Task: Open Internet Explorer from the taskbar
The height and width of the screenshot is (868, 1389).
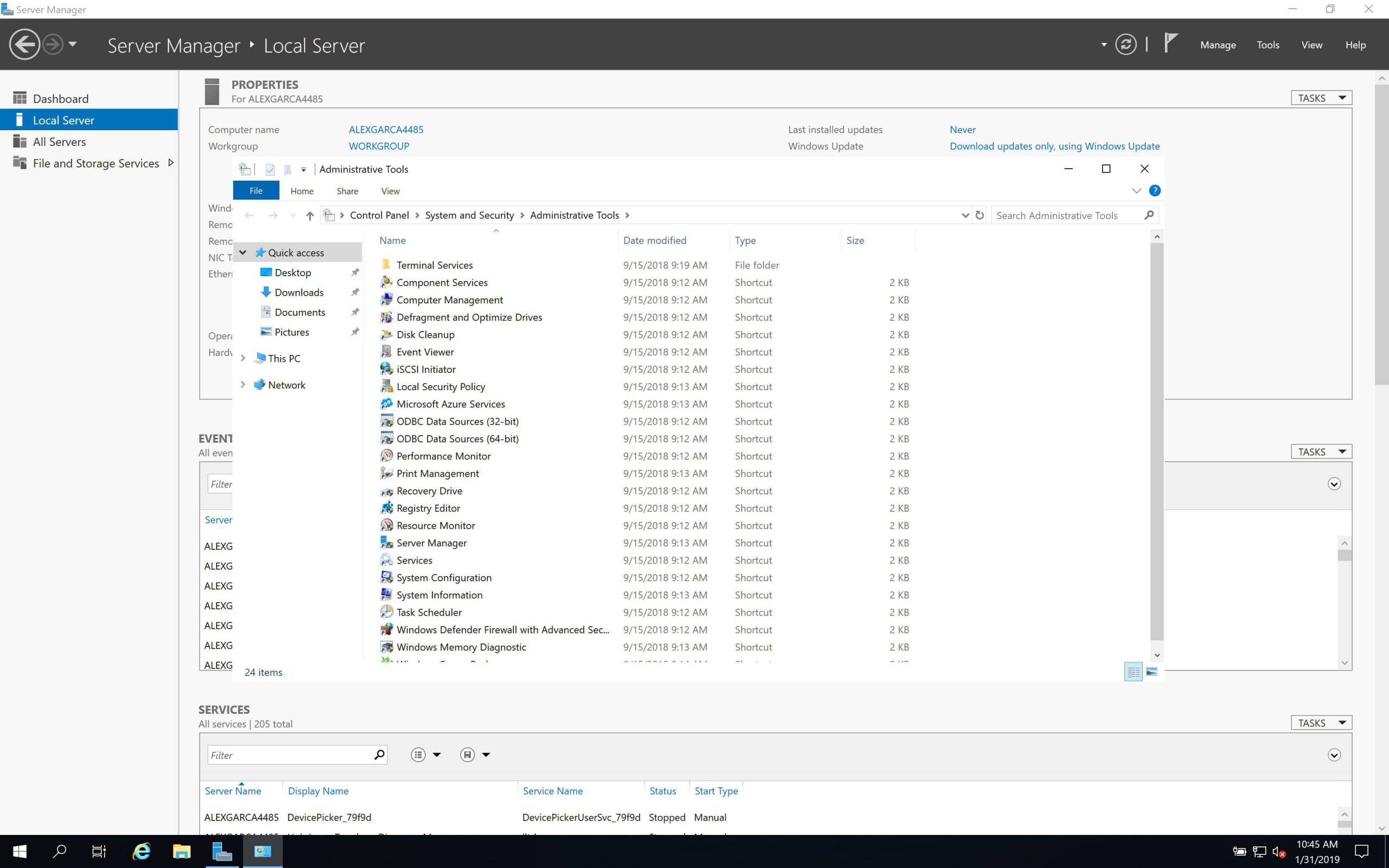Action: [x=141, y=851]
